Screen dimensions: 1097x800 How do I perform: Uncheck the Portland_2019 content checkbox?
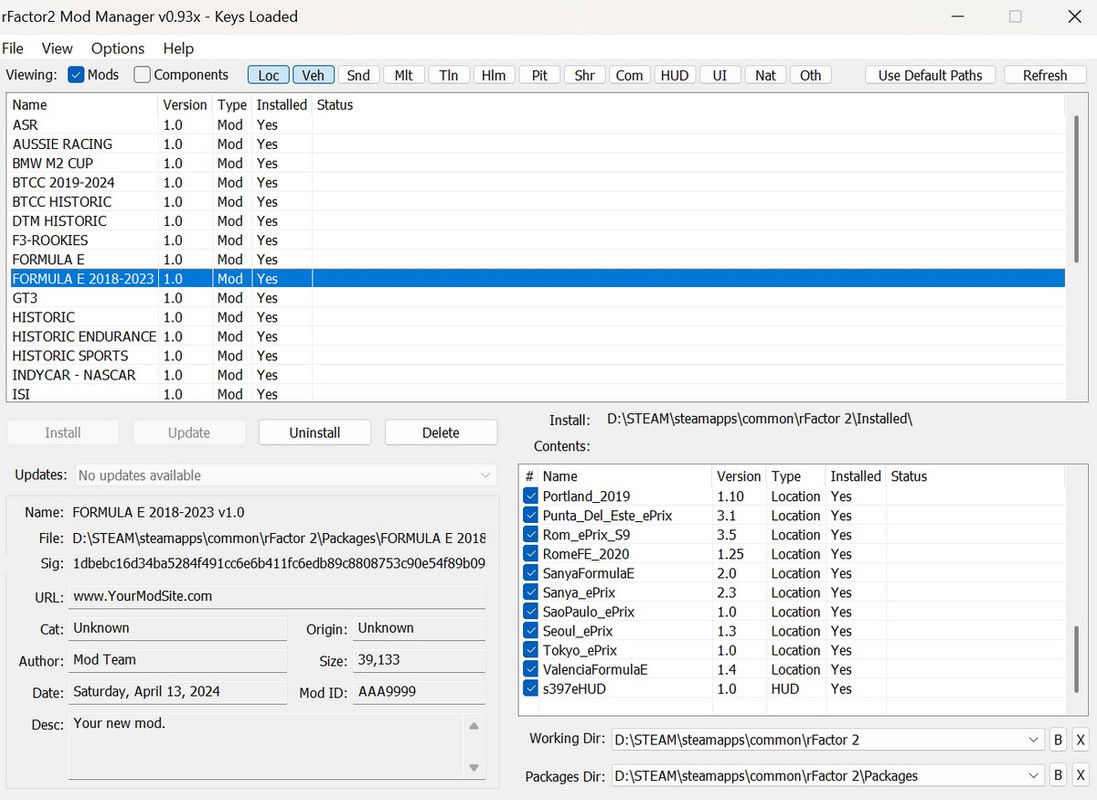(530, 496)
